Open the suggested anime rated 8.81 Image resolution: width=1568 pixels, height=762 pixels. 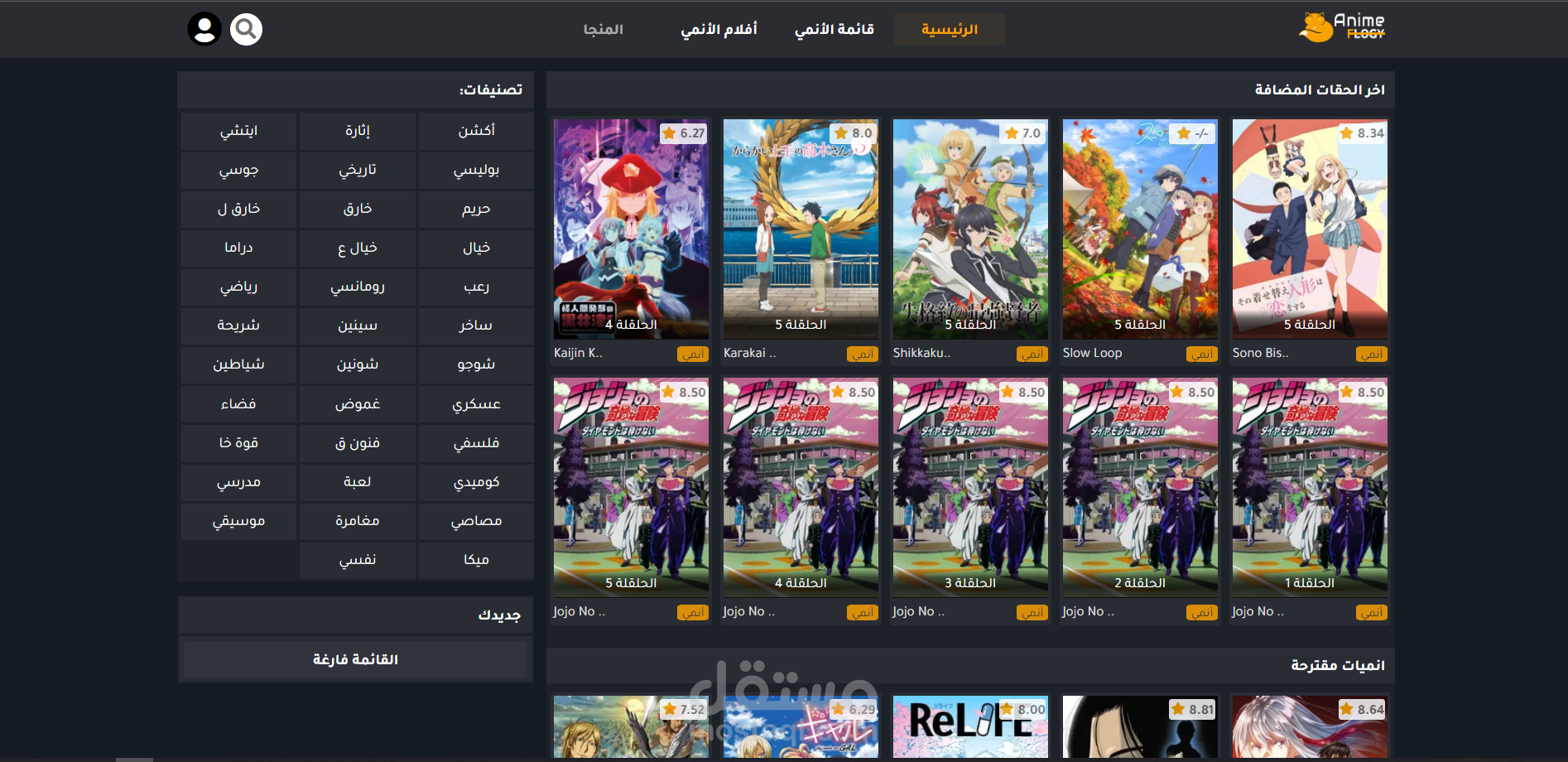[x=1140, y=726]
